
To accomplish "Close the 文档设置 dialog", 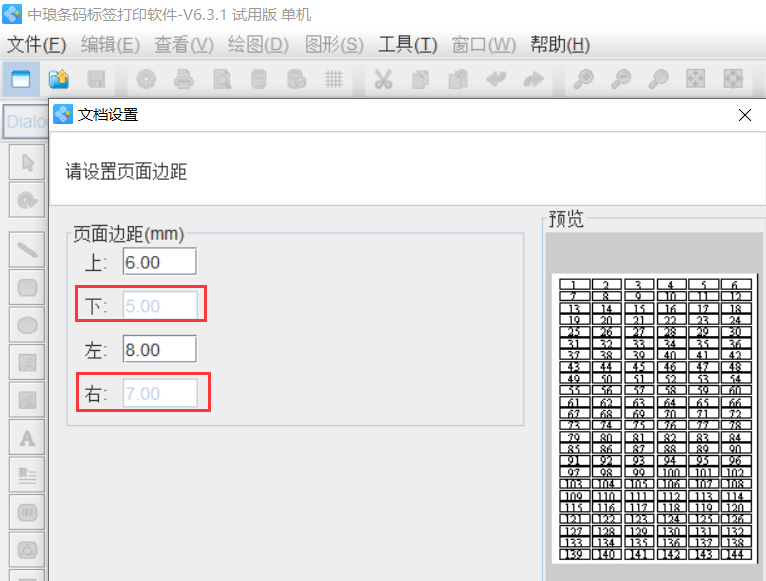I will (745, 115).
